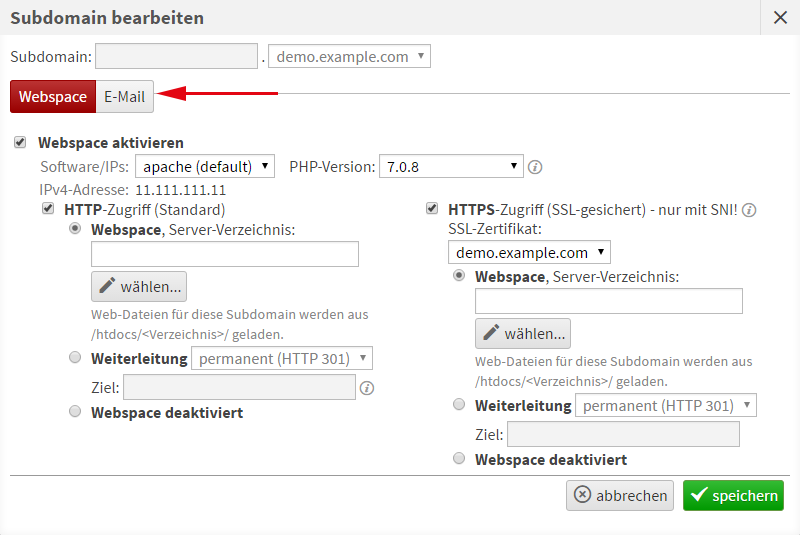
Task: Click info icon beside HTTPS-Zugriff label
Action: (x=749, y=211)
